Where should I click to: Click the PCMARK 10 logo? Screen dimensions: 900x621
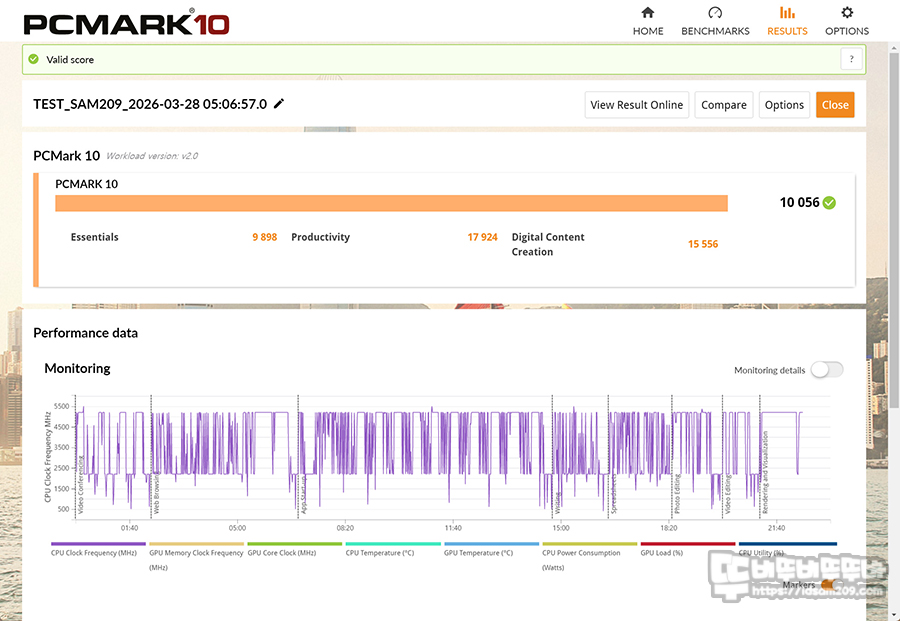pyautogui.click(x=126, y=23)
